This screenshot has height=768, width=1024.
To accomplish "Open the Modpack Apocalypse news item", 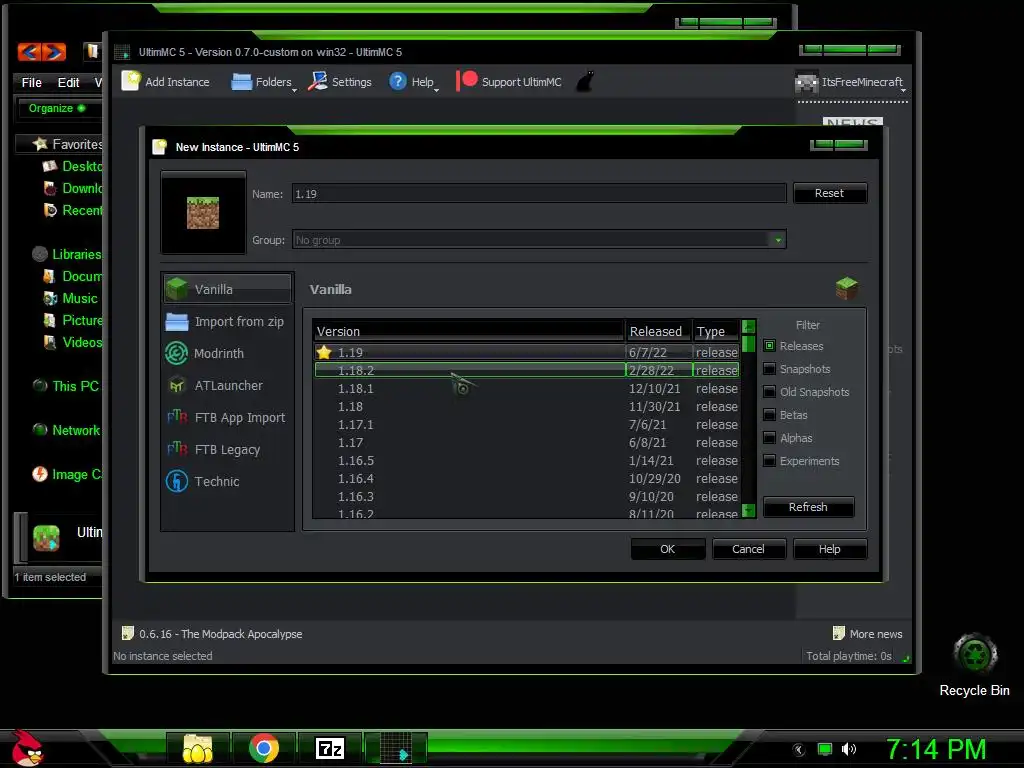I will (212, 633).
